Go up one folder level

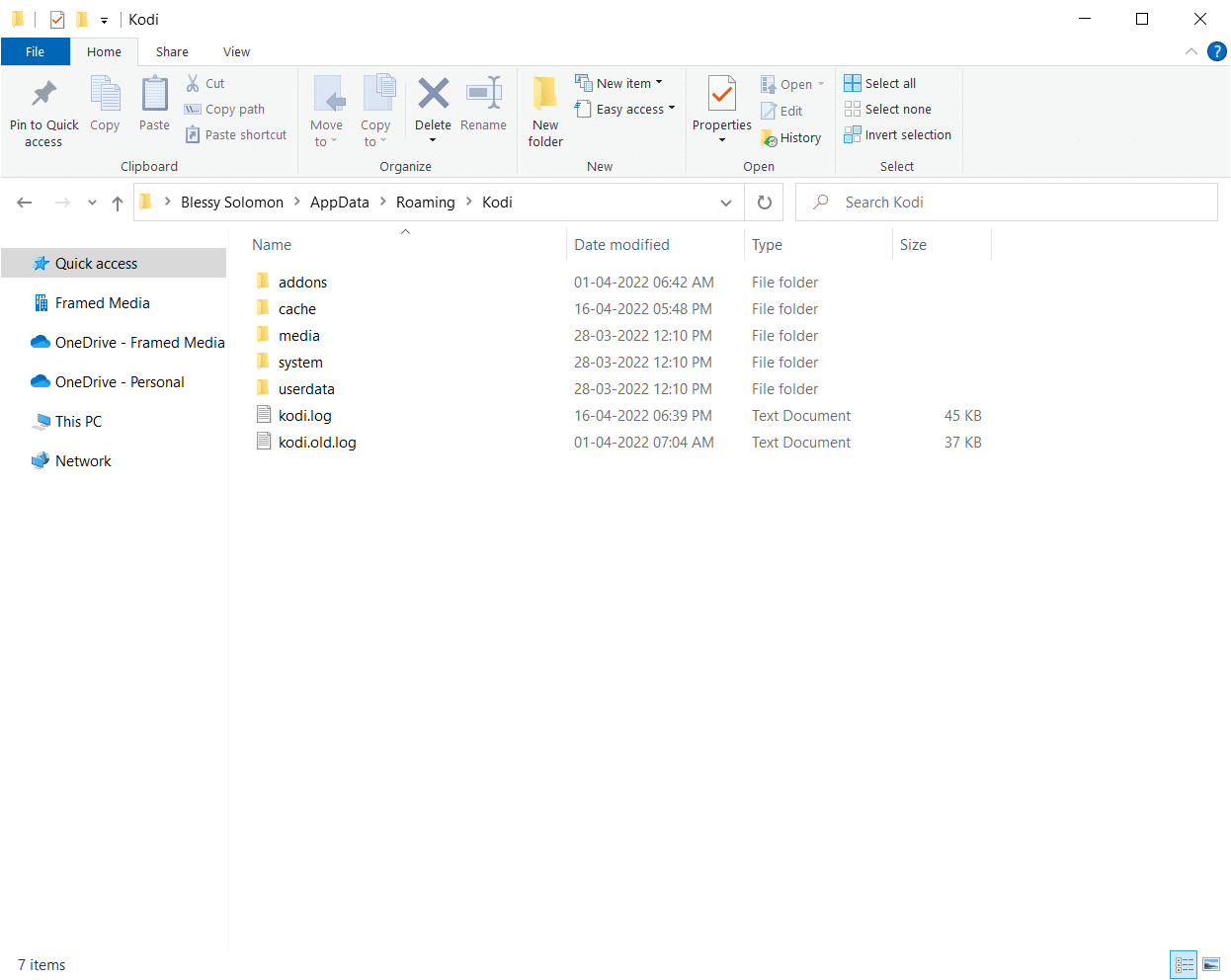[x=118, y=203]
